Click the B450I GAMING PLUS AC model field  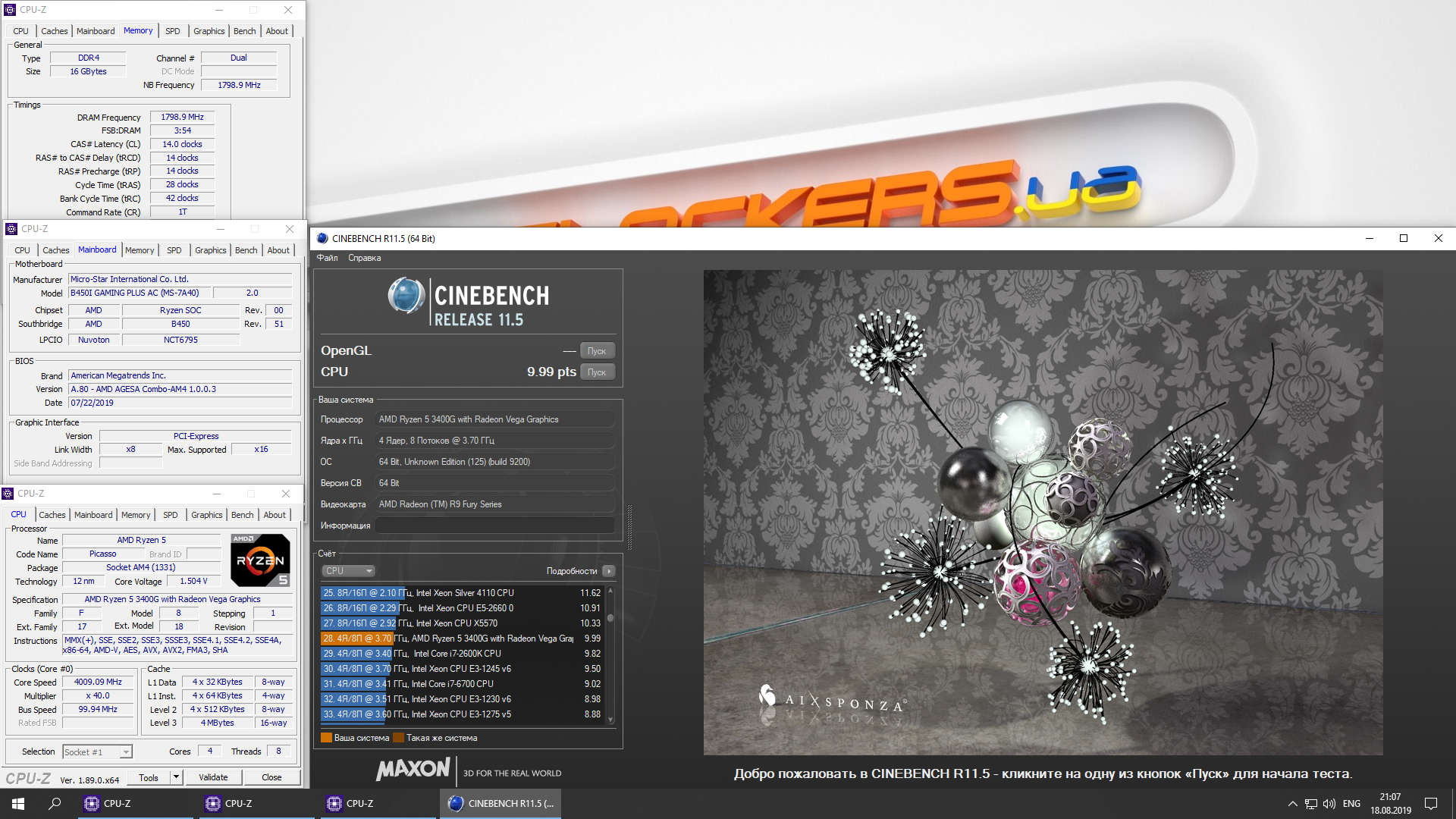point(140,293)
